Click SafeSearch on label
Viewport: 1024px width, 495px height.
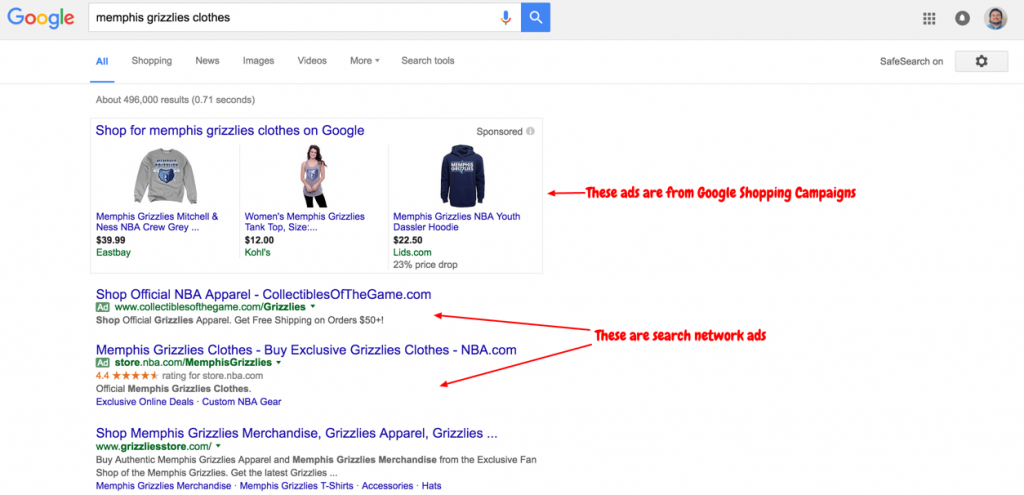tap(911, 61)
